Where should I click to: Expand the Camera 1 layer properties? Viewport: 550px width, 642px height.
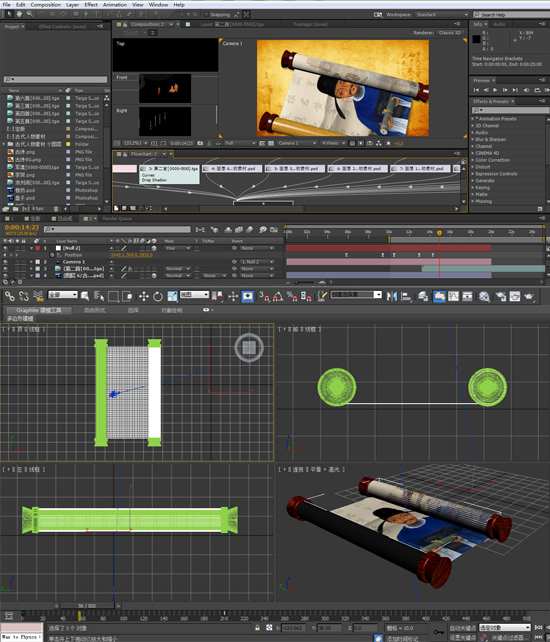tap(32, 262)
